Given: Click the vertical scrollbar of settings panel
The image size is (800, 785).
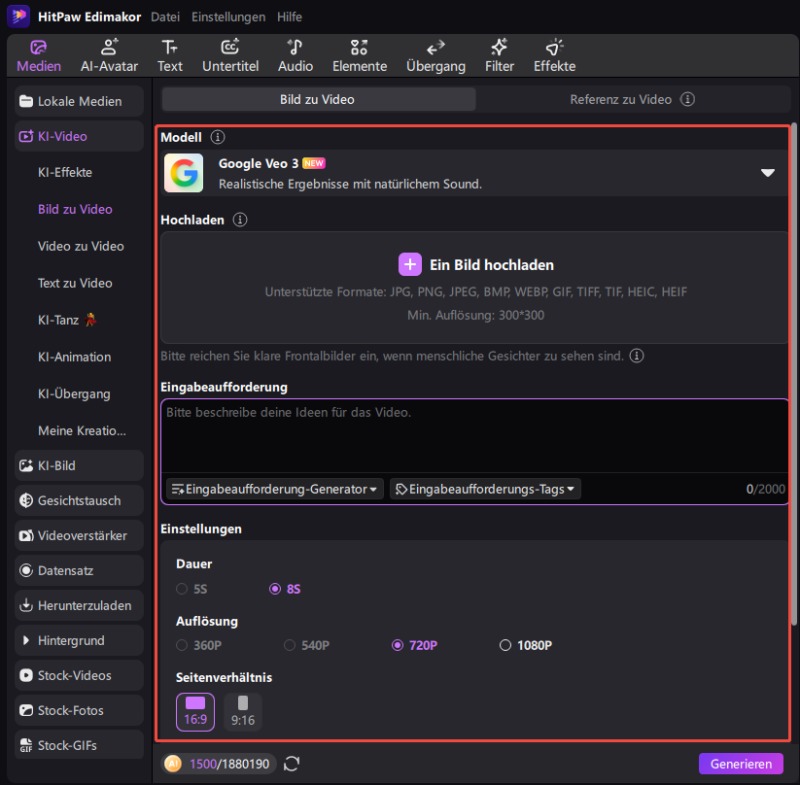Looking at the screenshot, I should pos(793,374).
